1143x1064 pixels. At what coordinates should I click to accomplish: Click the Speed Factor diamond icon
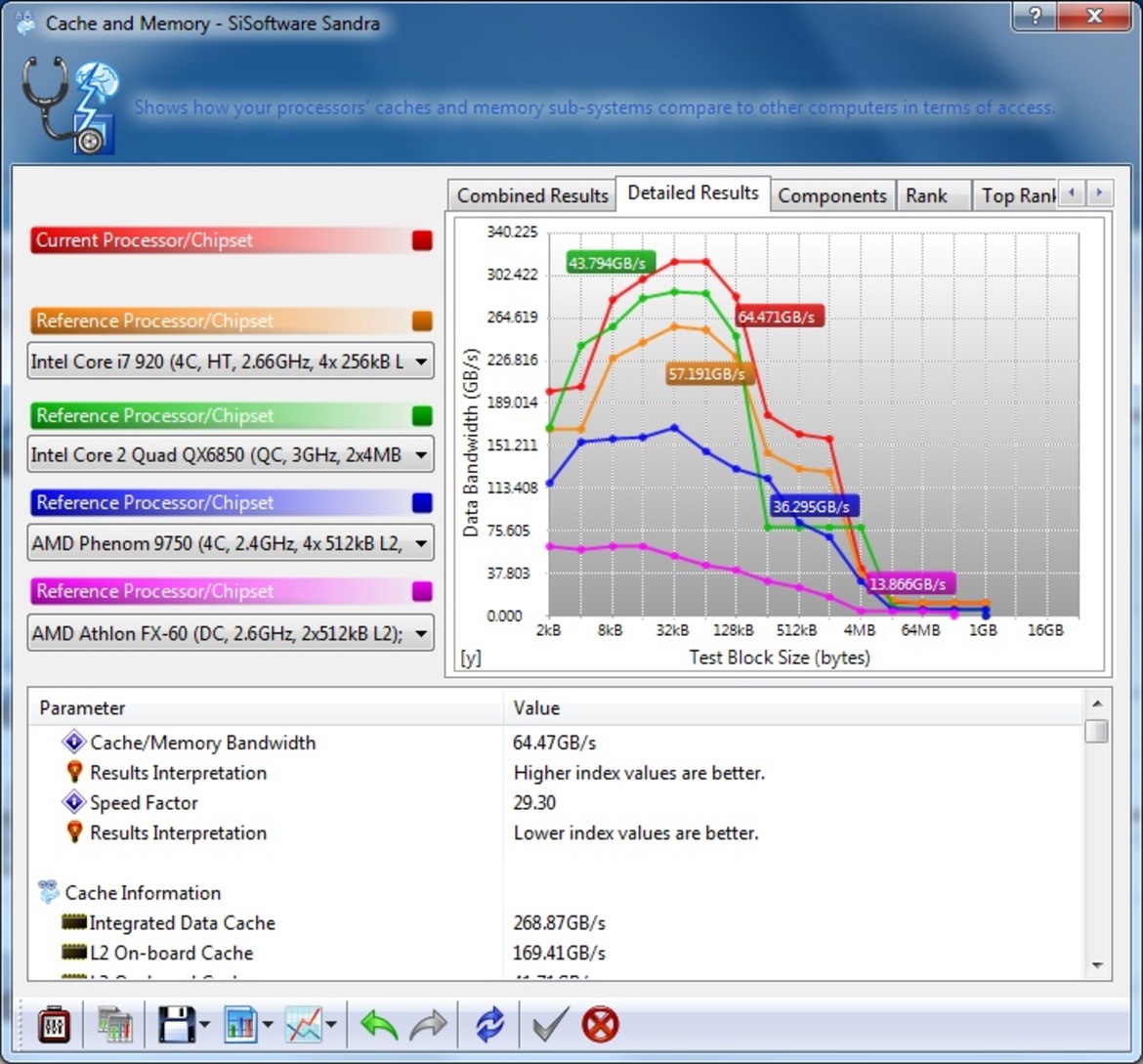point(73,802)
